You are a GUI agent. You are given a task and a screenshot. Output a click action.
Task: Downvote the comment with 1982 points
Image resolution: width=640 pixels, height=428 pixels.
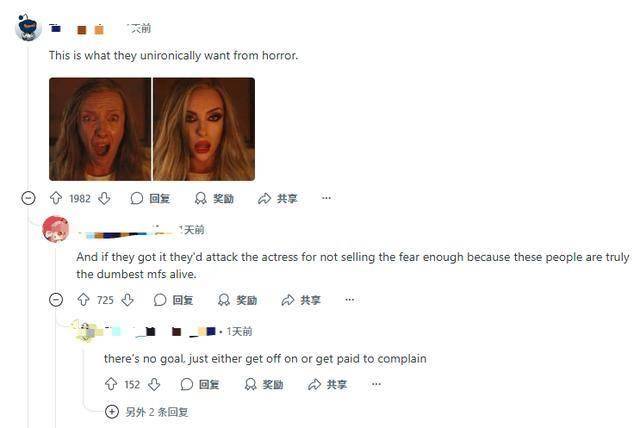pyautogui.click(x=104, y=198)
